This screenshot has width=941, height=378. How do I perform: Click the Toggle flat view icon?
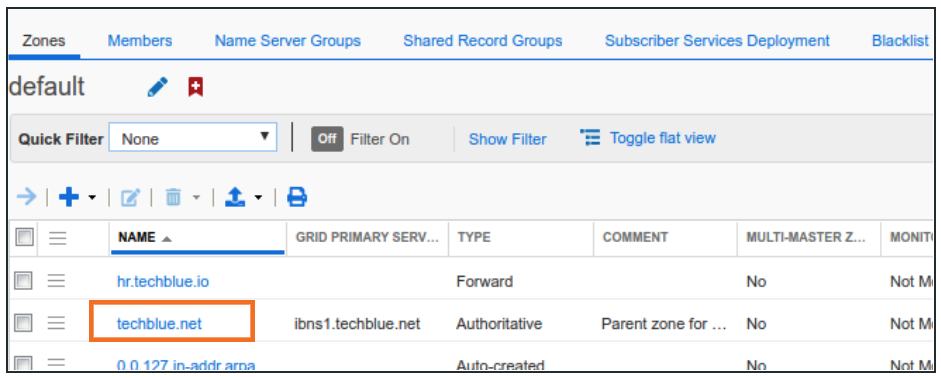coord(591,137)
